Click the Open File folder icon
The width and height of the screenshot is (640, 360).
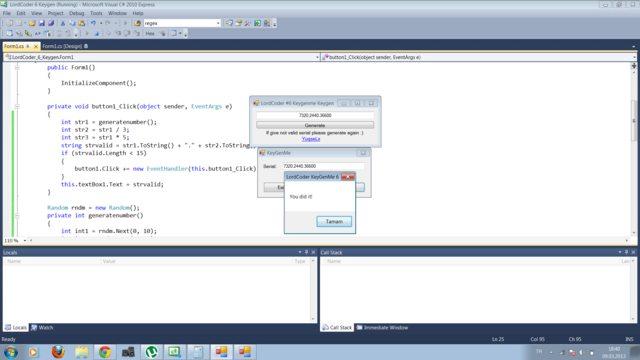point(32,23)
